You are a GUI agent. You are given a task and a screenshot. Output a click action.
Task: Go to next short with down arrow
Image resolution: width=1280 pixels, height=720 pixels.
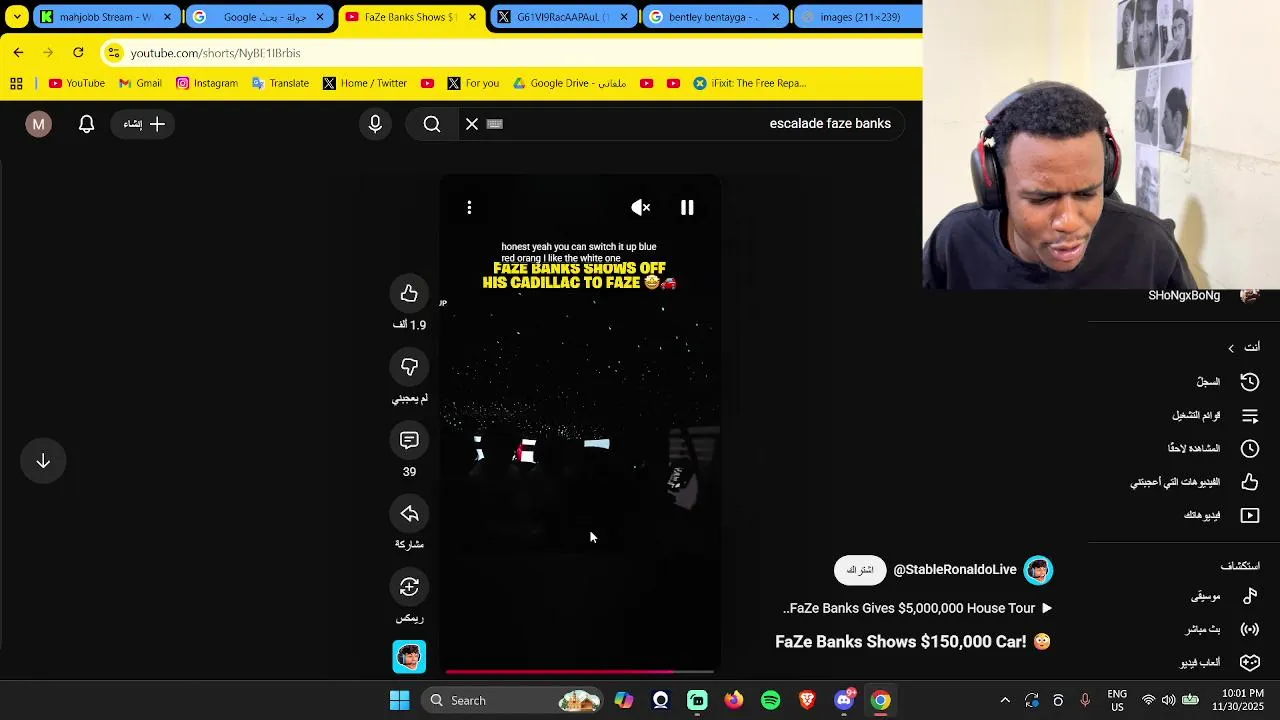pyautogui.click(x=43, y=461)
